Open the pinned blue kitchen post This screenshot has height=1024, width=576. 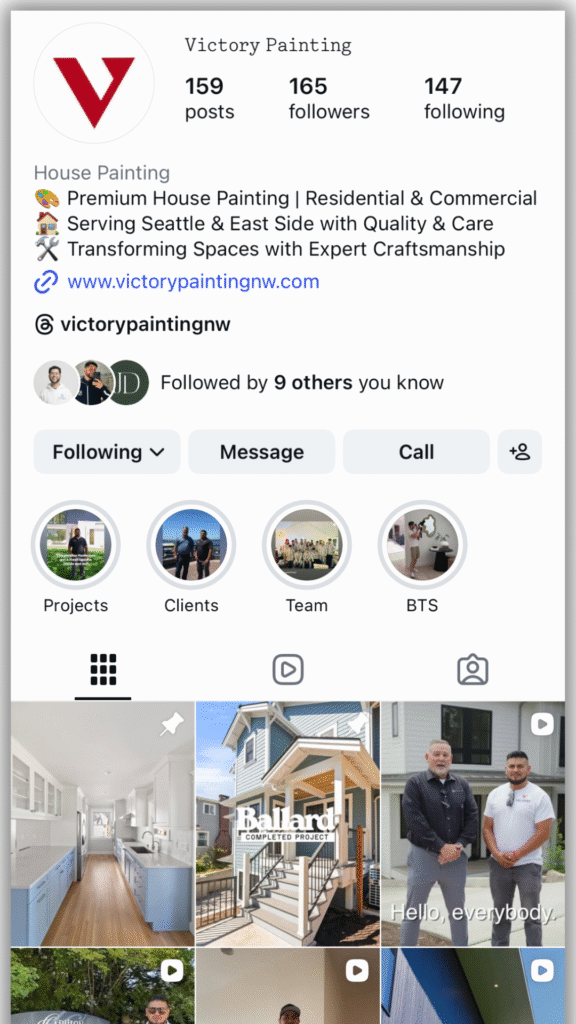(103, 824)
